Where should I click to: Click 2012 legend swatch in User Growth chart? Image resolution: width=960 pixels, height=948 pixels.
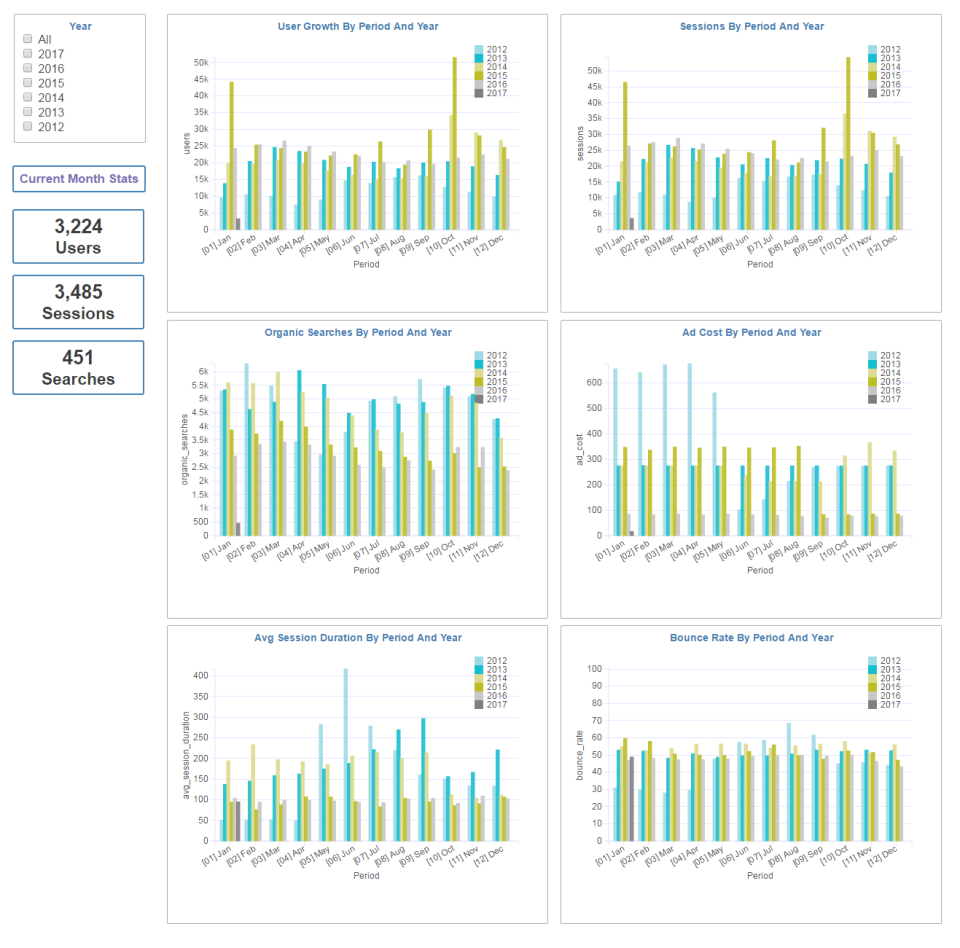tap(479, 49)
